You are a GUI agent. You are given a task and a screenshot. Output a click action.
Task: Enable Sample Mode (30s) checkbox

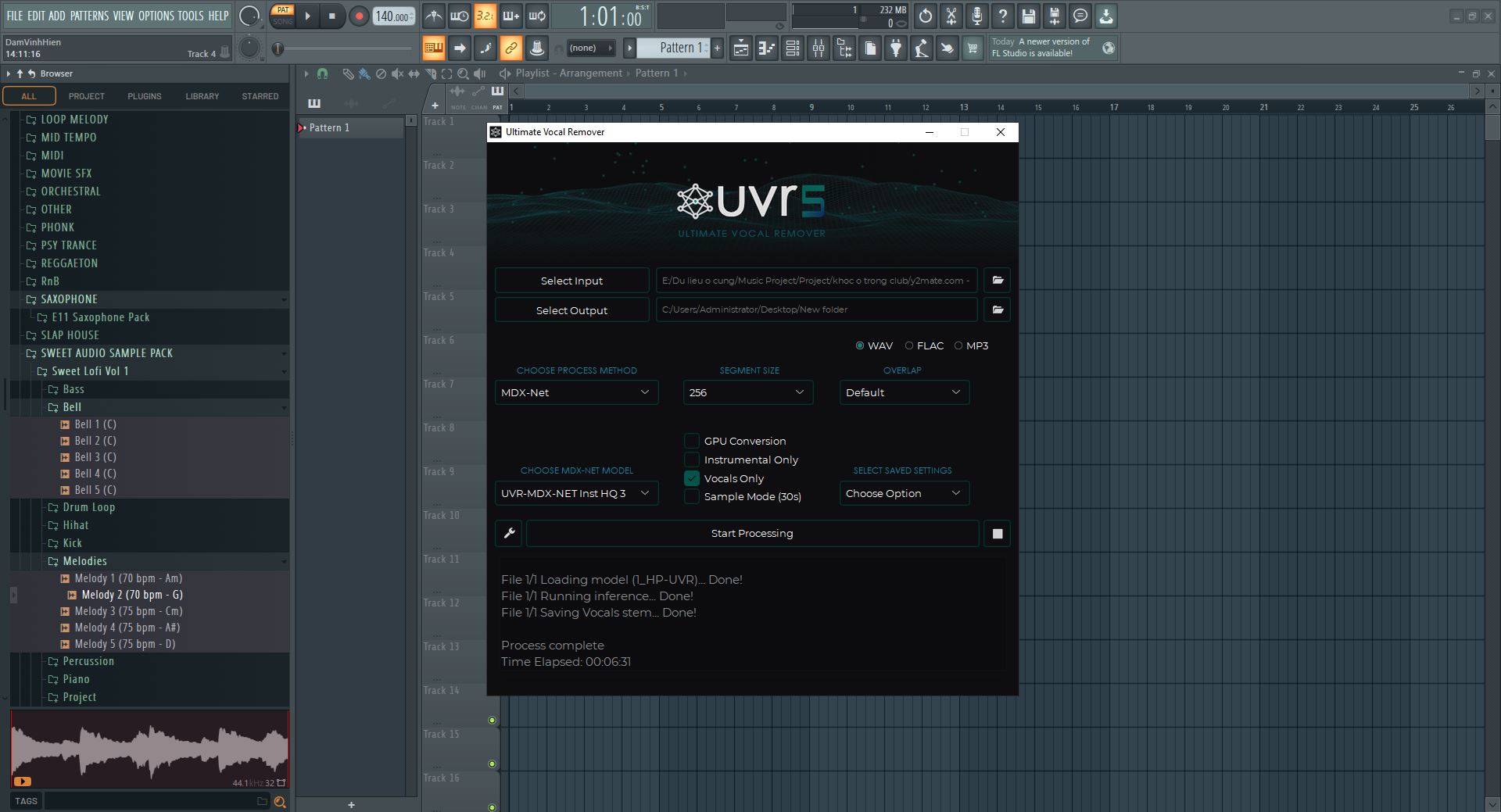(692, 496)
